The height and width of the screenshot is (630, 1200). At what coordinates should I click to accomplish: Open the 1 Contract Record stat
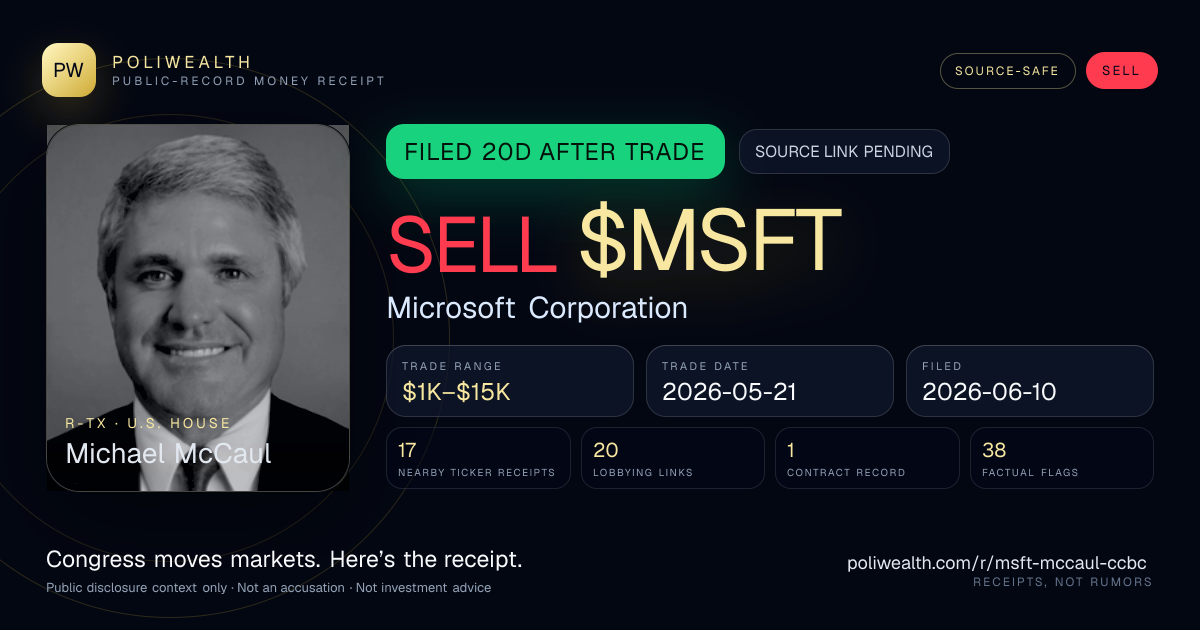point(867,458)
